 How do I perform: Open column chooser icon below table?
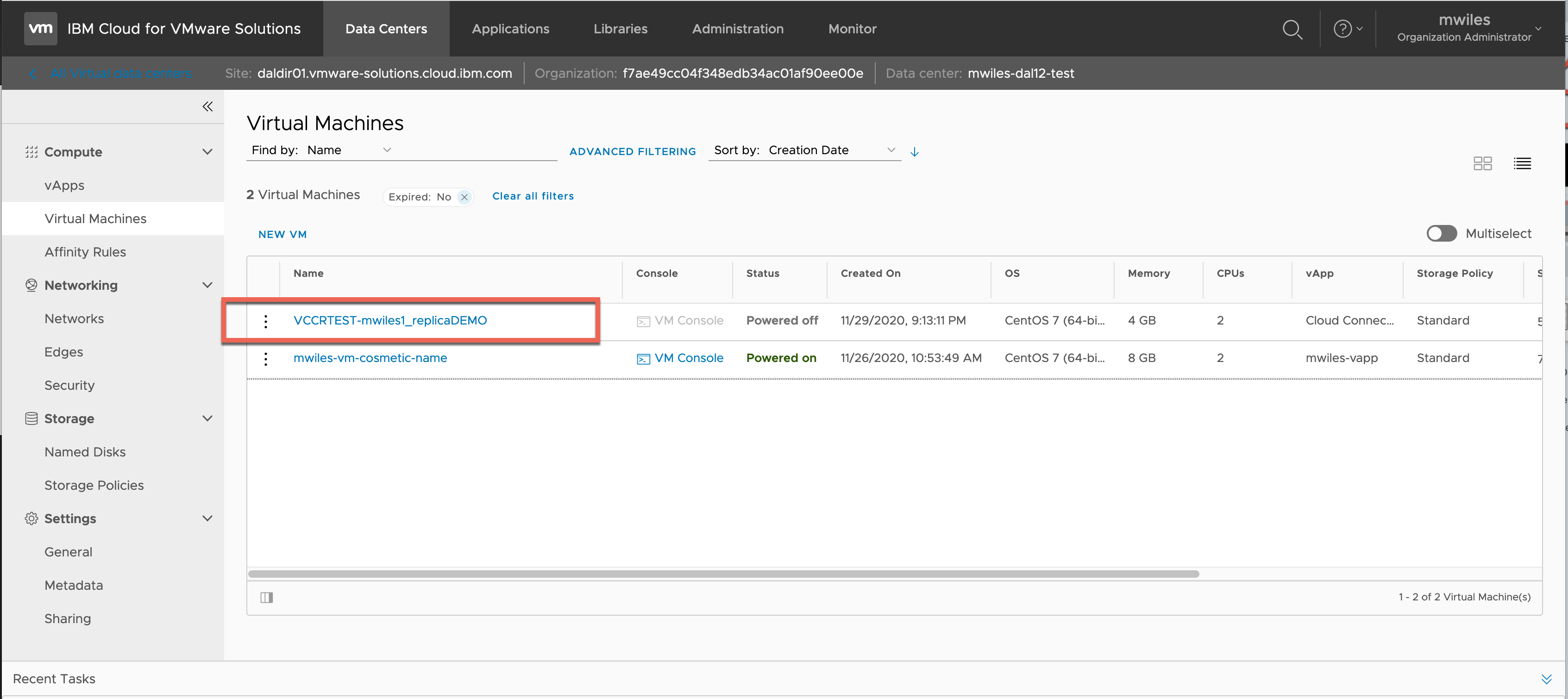(x=267, y=598)
